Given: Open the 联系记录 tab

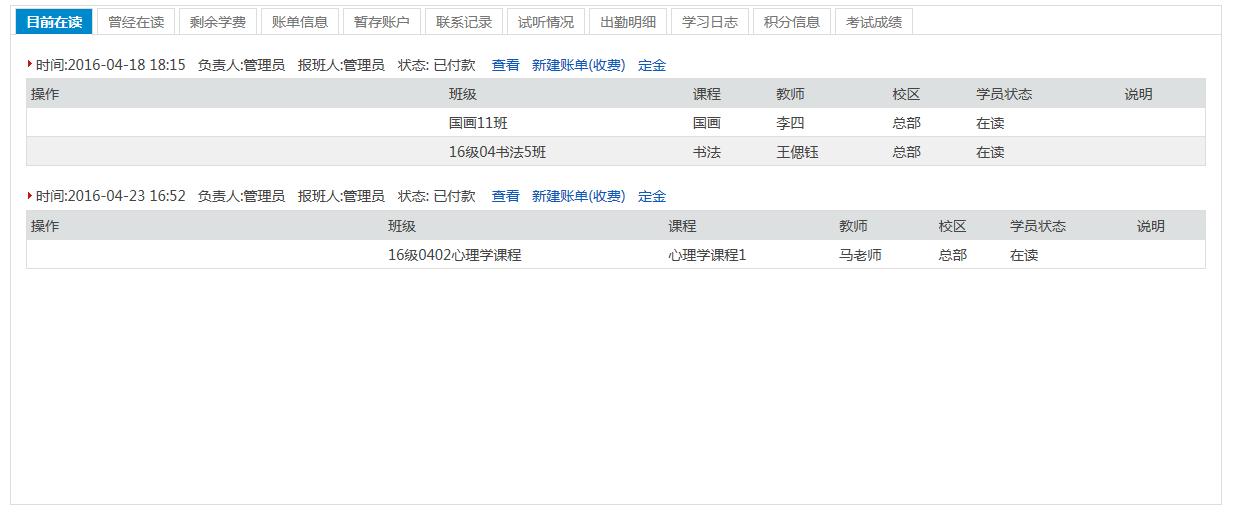Looking at the screenshot, I should click(464, 22).
